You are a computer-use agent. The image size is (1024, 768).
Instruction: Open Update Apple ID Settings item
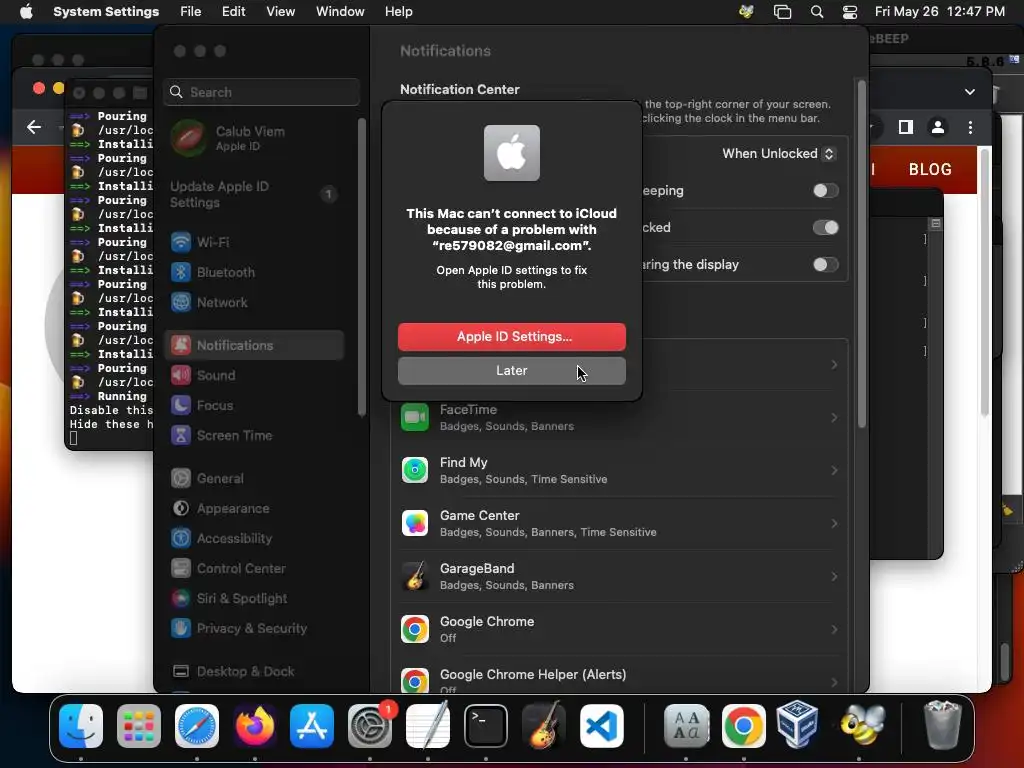pyautogui.click(x=256, y=194)
